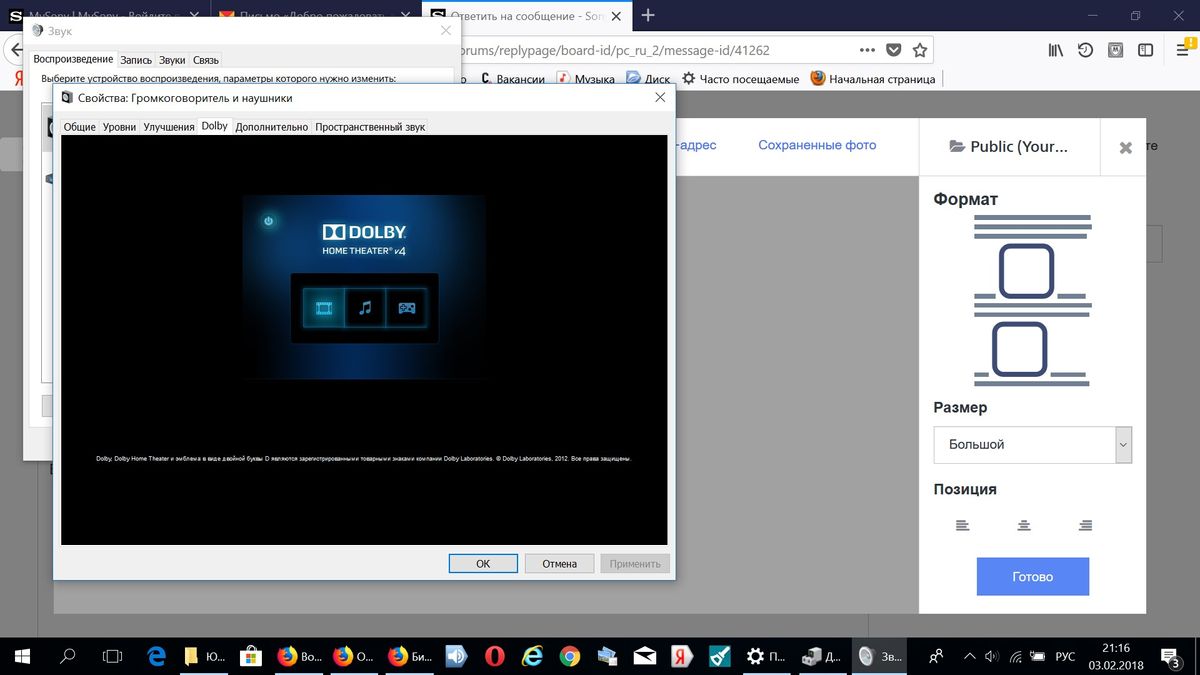Bookmark this page with the star icon
The width and height of the screenshot is (1200, 675).
tap(920, 49)
